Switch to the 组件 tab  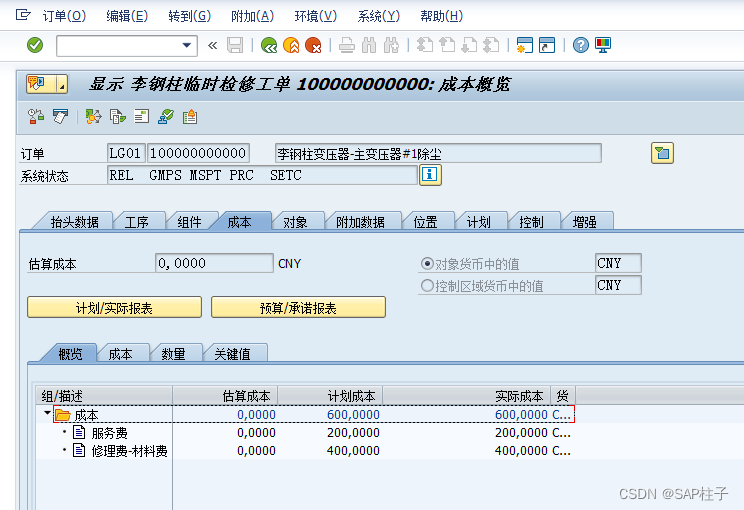point(189,222)
